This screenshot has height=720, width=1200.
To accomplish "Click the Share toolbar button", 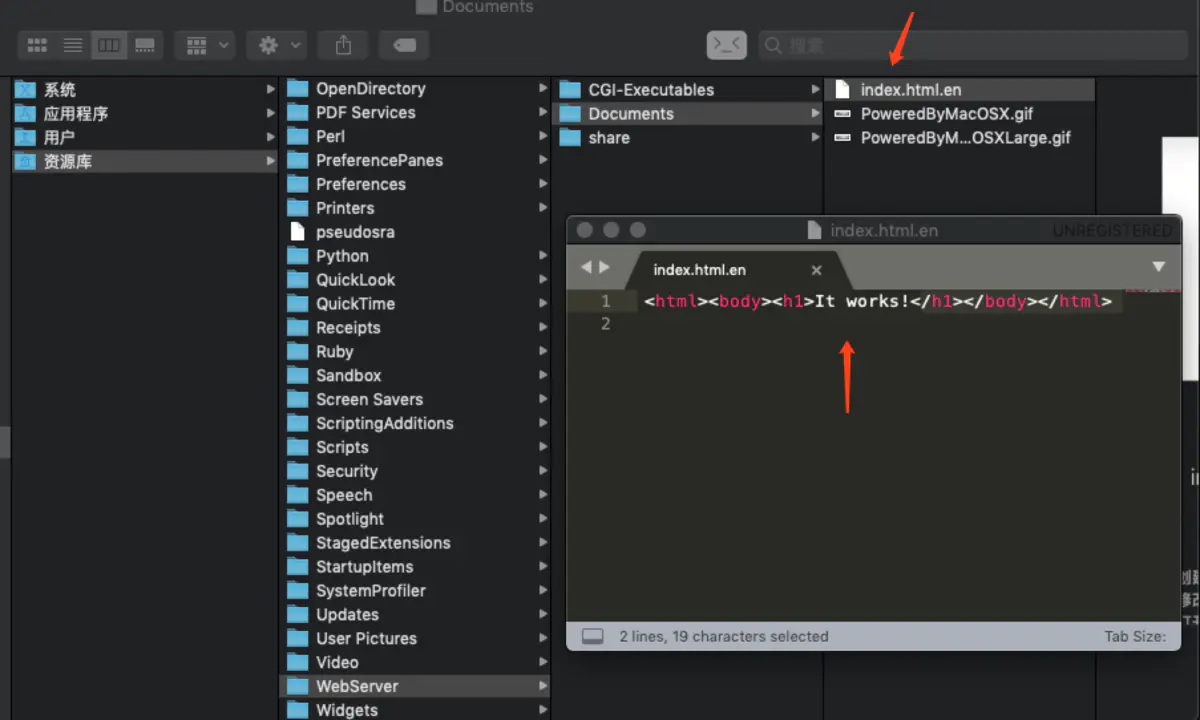I will [343, 45].
